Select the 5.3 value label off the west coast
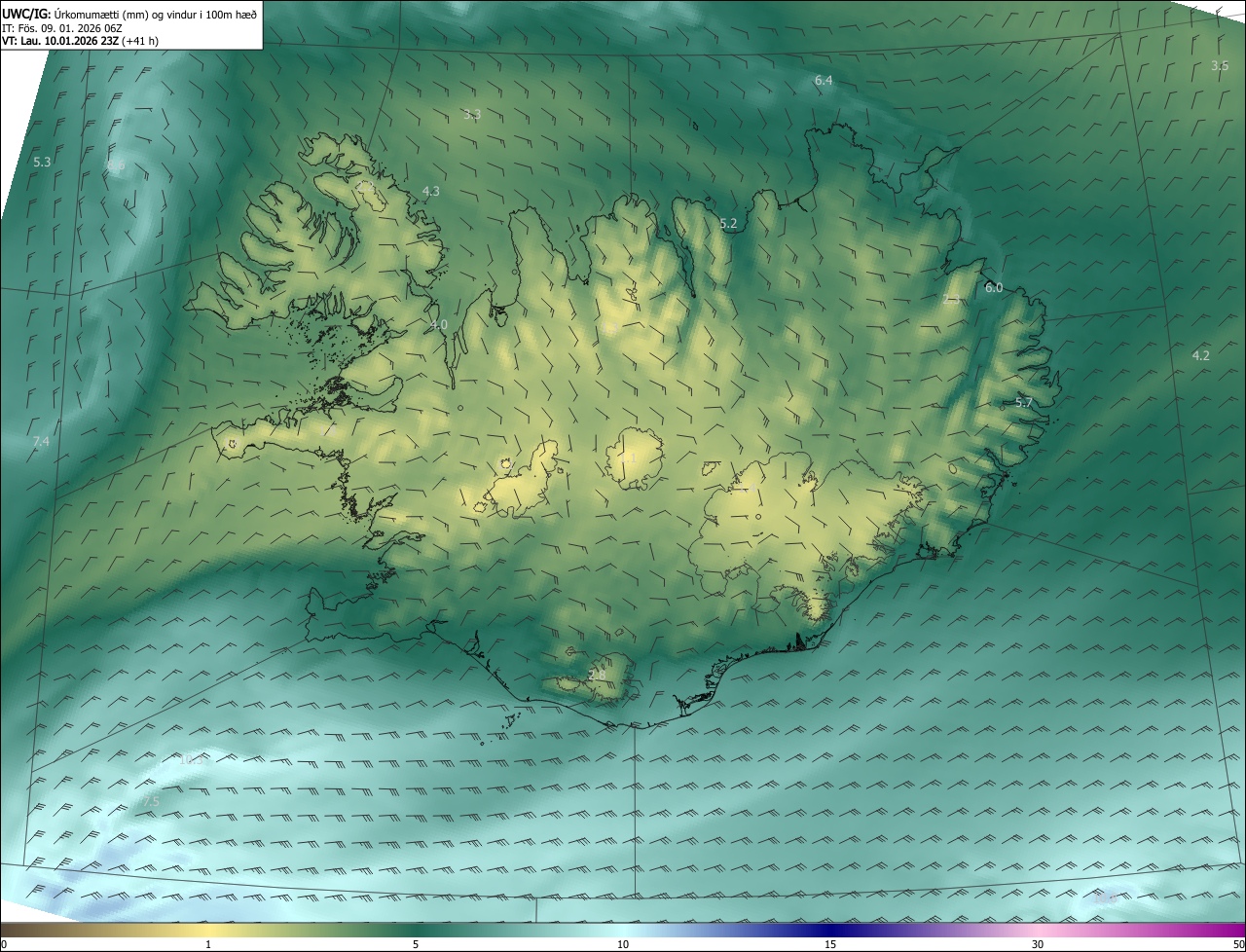The image size is (1246, 952). [42, 162]
